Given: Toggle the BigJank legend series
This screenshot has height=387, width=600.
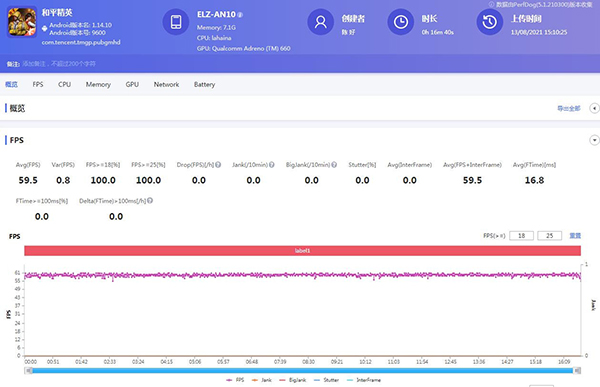Looking at the screenshot, I should [292, 380].
